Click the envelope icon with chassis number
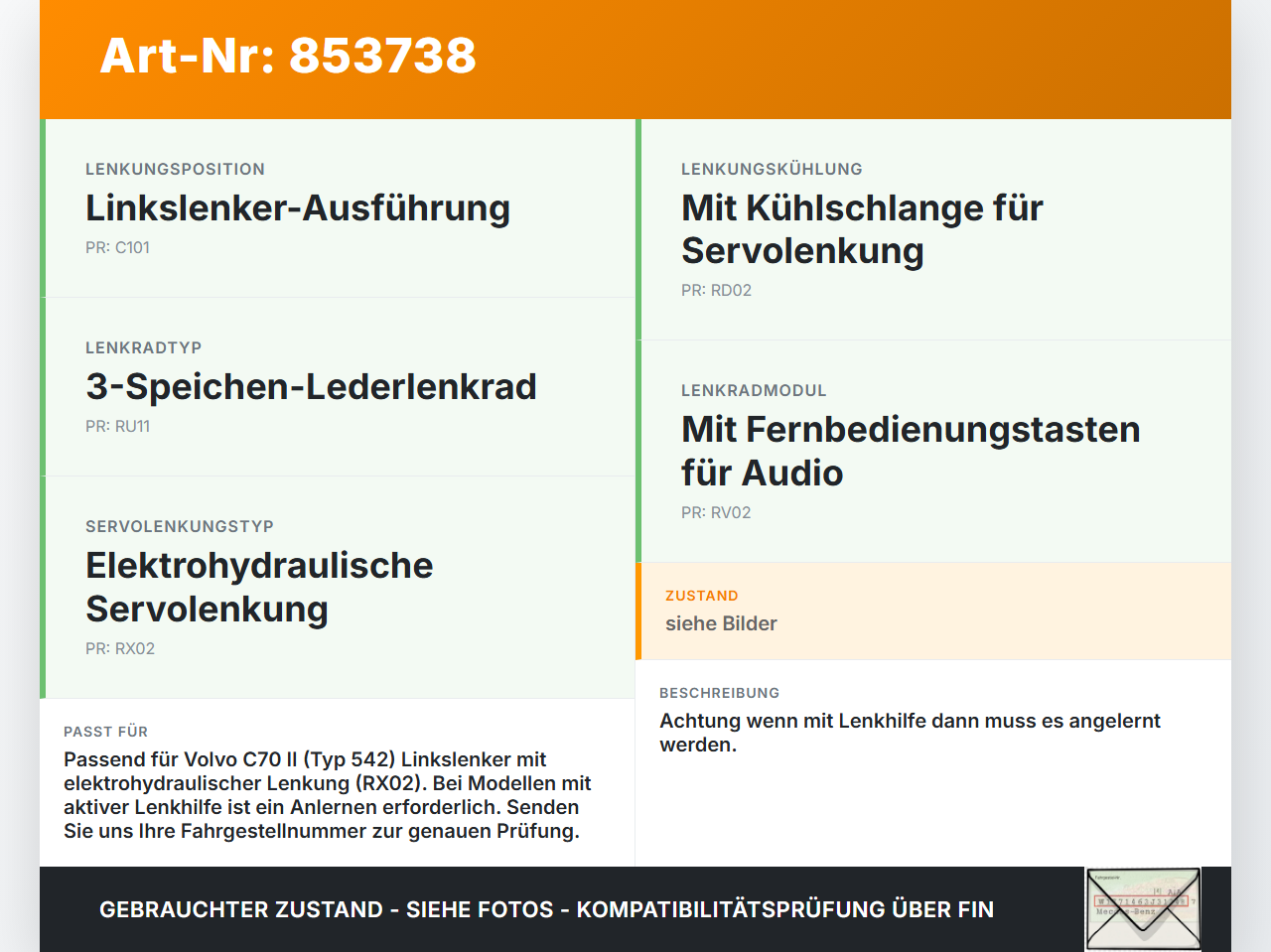1271x952 pixels. point(1143,909)
